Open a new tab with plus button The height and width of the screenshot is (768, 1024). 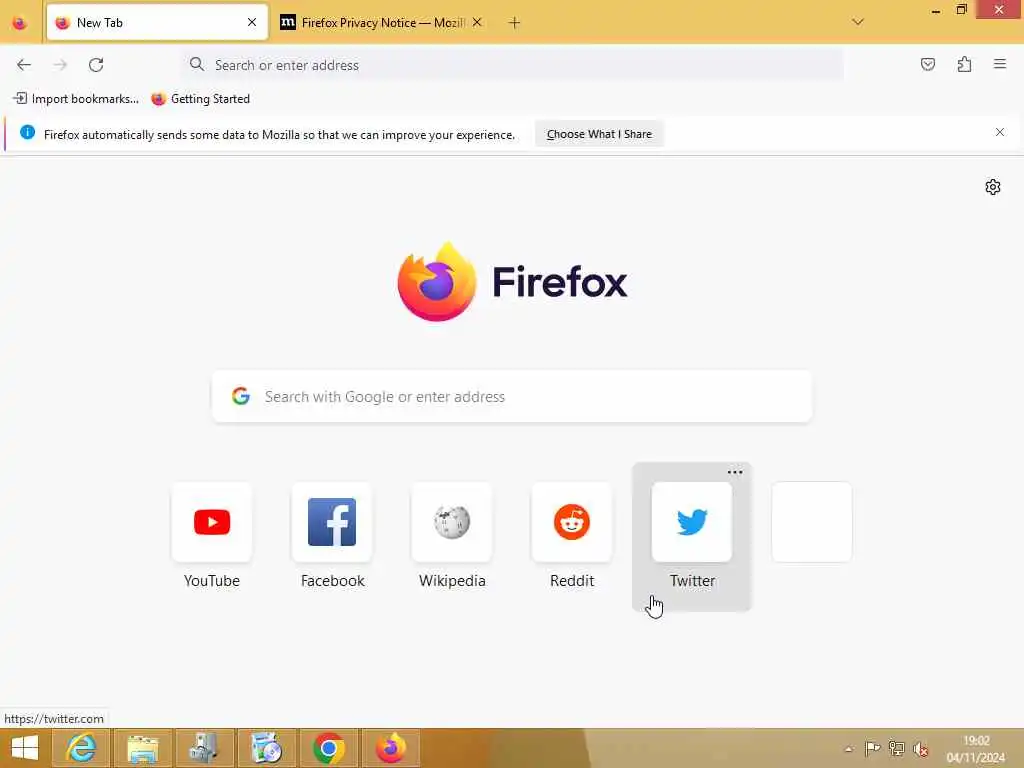[514, 23]
